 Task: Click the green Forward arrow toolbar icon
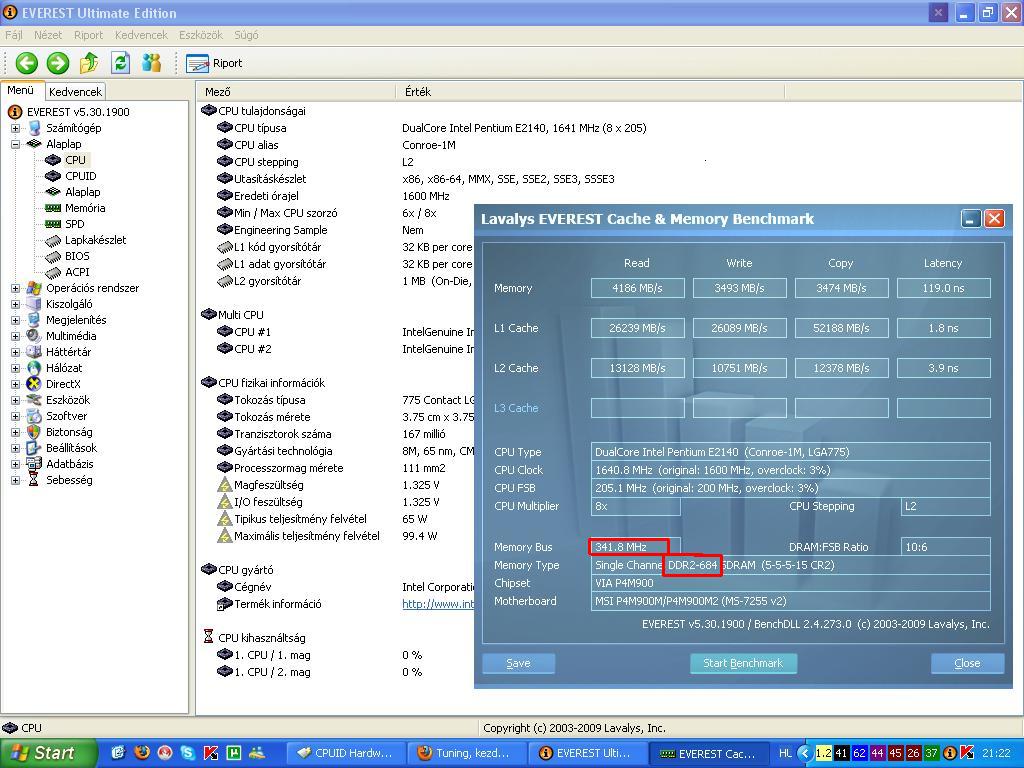click(57, 63)
